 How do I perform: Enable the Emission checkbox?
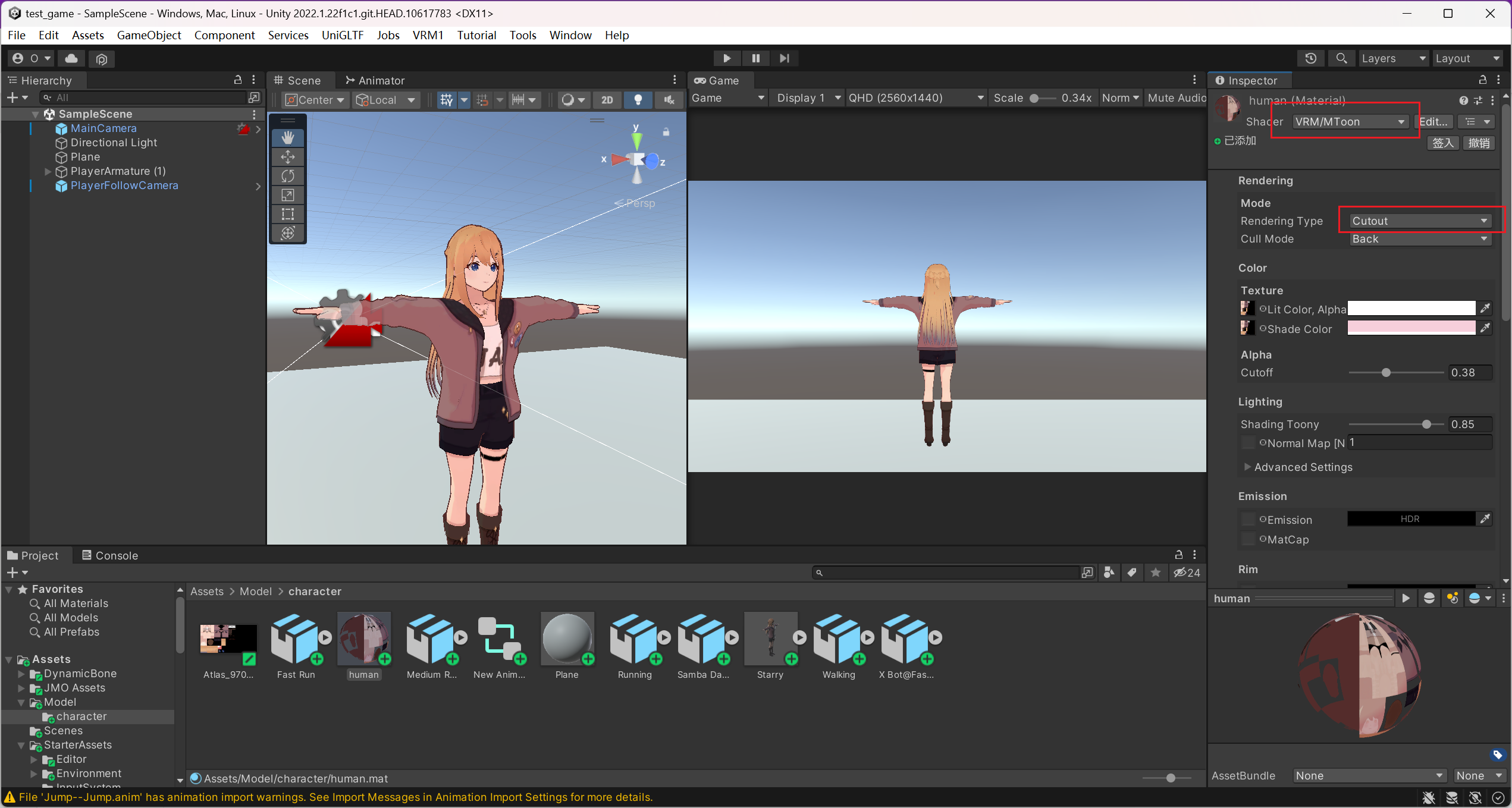click(1248, 519)
